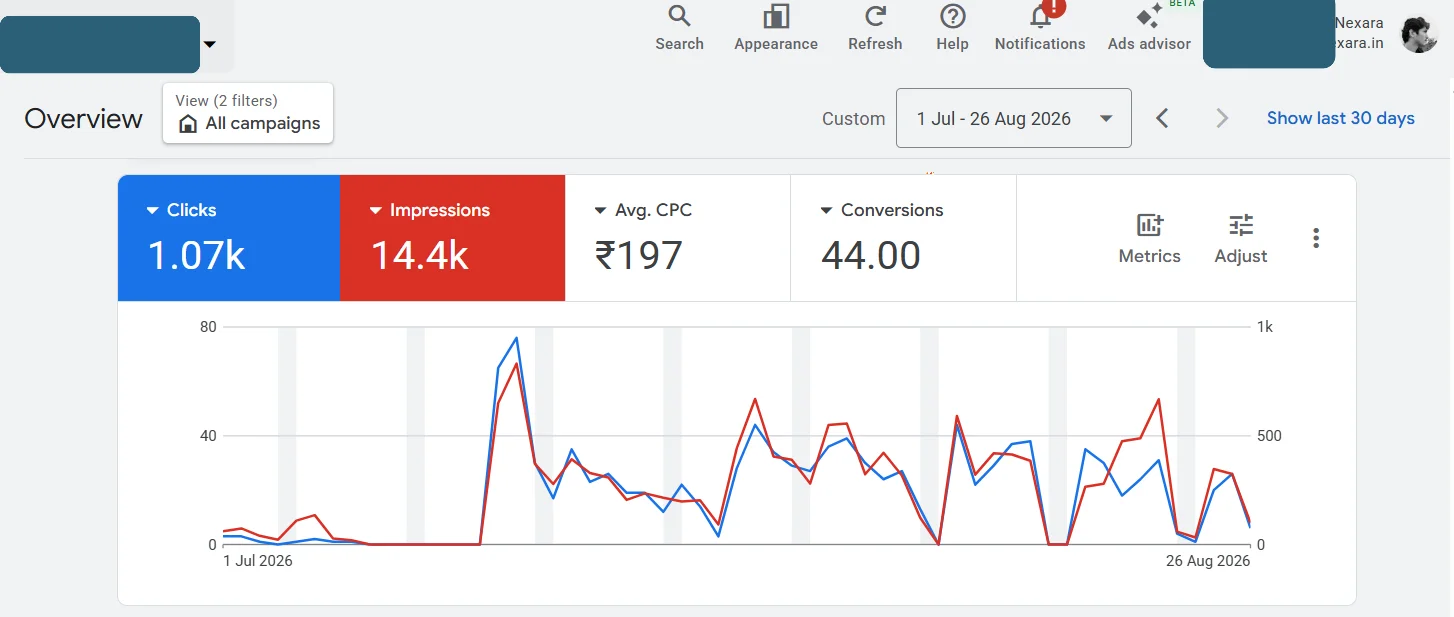Change the Clicks metric dropdown

[153, 211]
